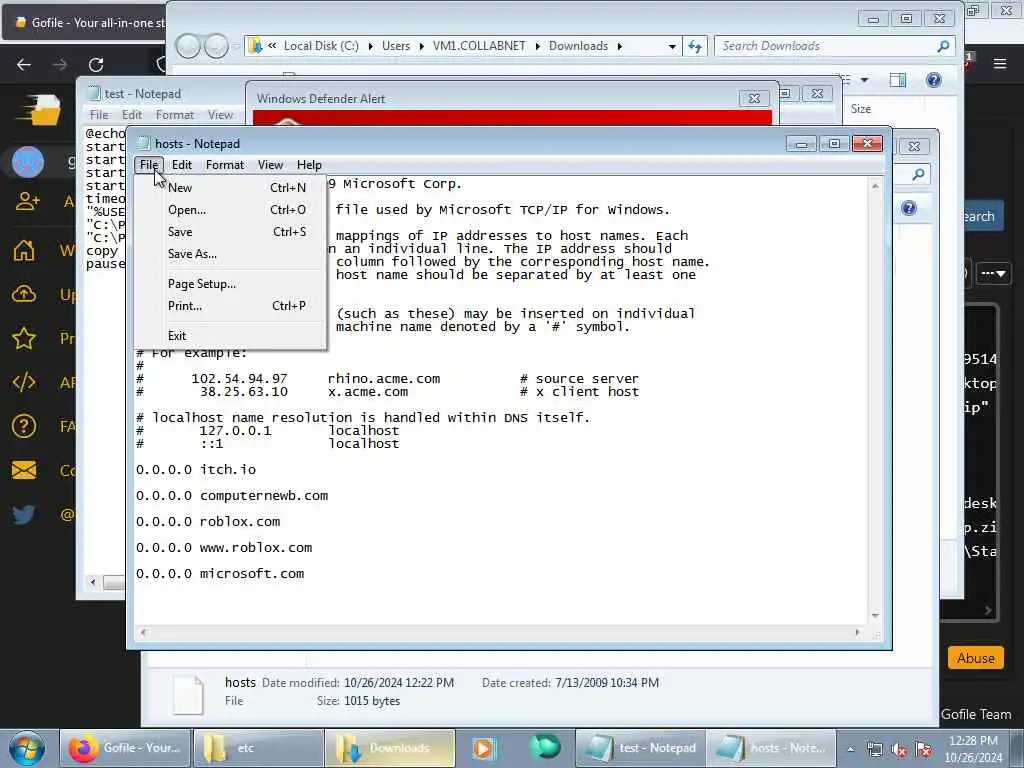Click the Size column header in Explorer
This screenshot has height=768, width=1024.
pyautogui.click(x=861, y=109)
